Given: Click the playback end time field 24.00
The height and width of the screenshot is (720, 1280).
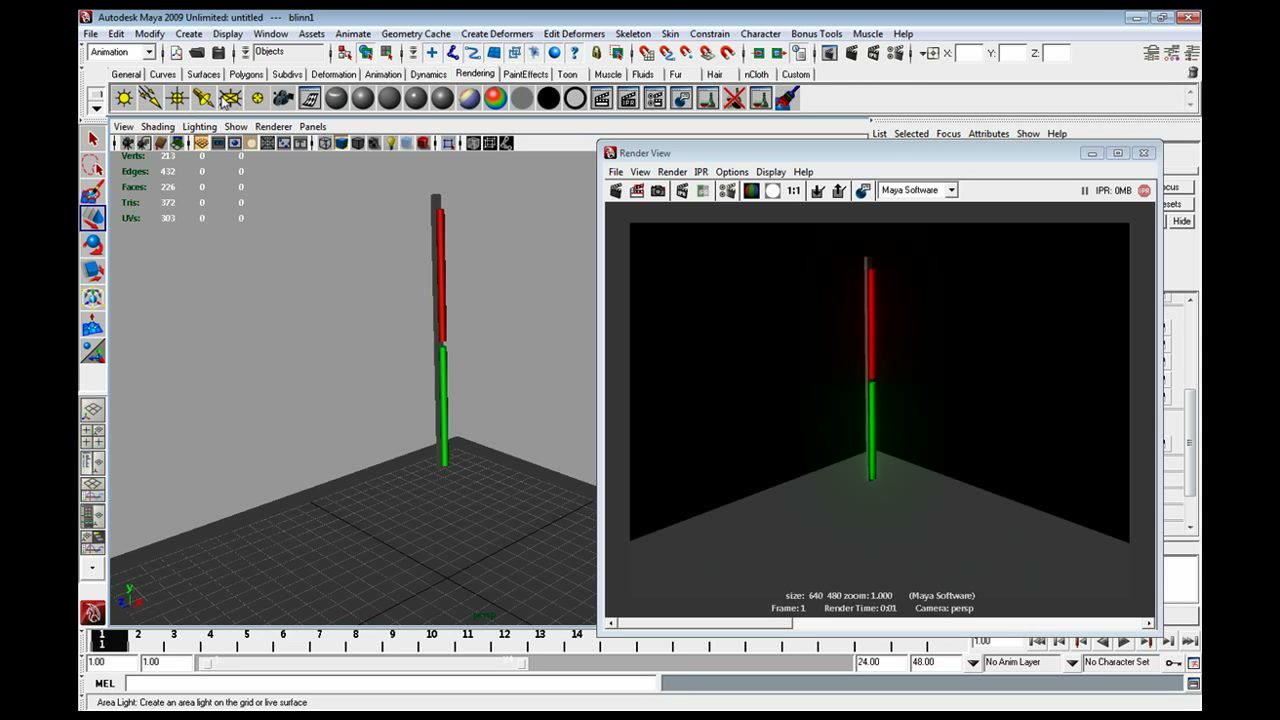Looking at the screenshot, I should 880,662.
